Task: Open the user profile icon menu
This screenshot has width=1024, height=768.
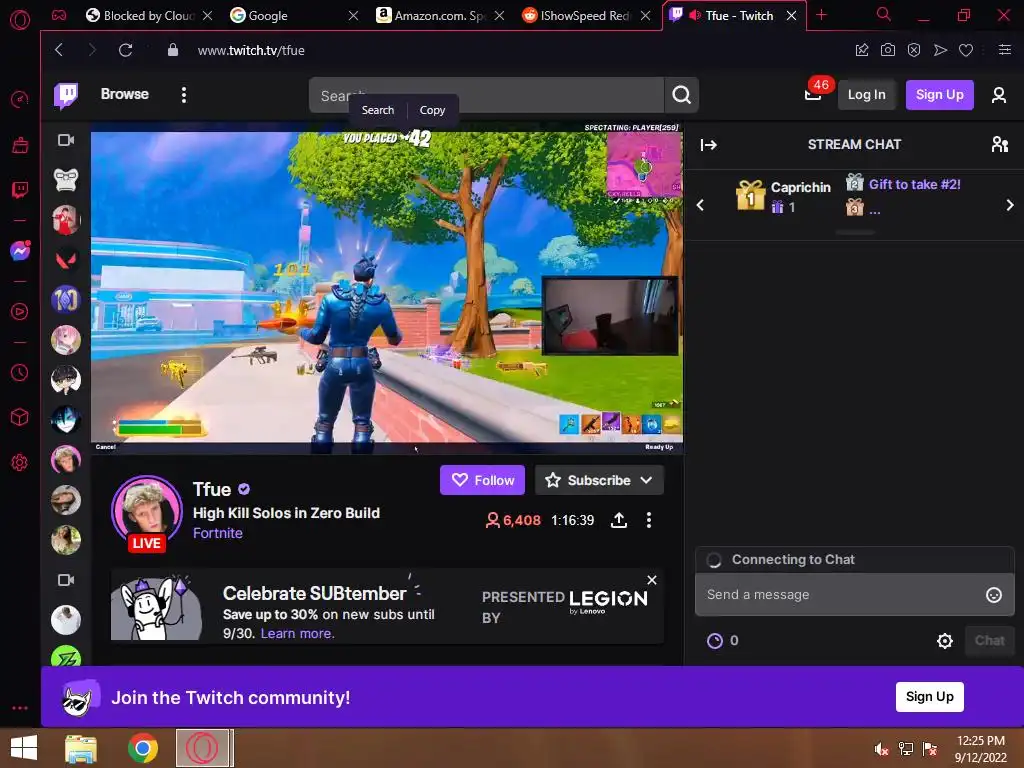Action: pyautogui.click(x=999, y=95)
